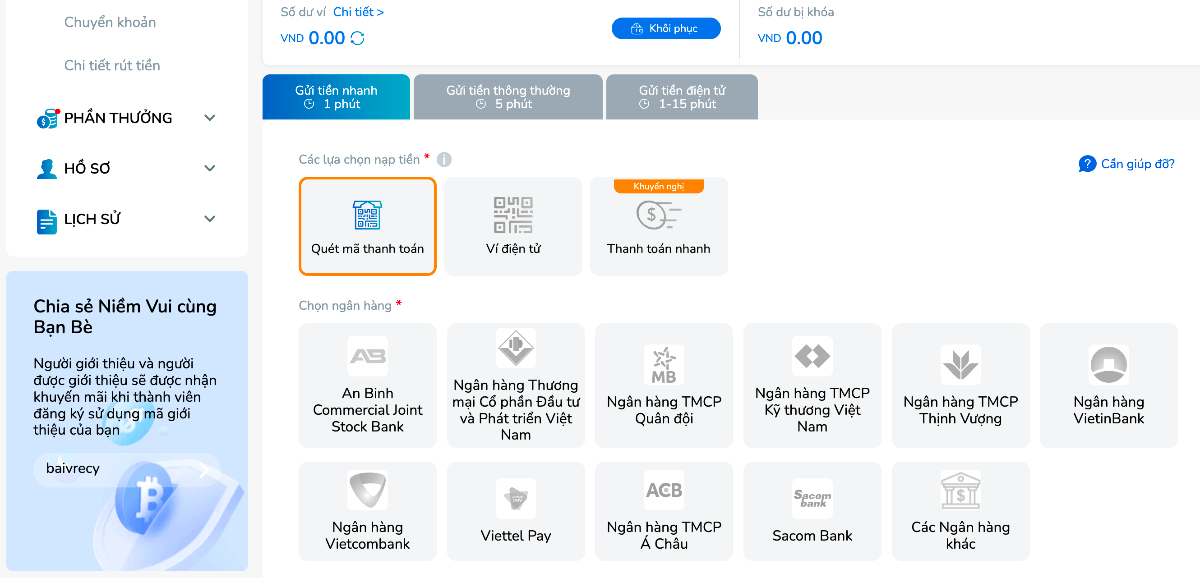Screen dimensions: 1200x578
Task: Expand the LỊCH SỬ sidebar section
Action: 209,219
